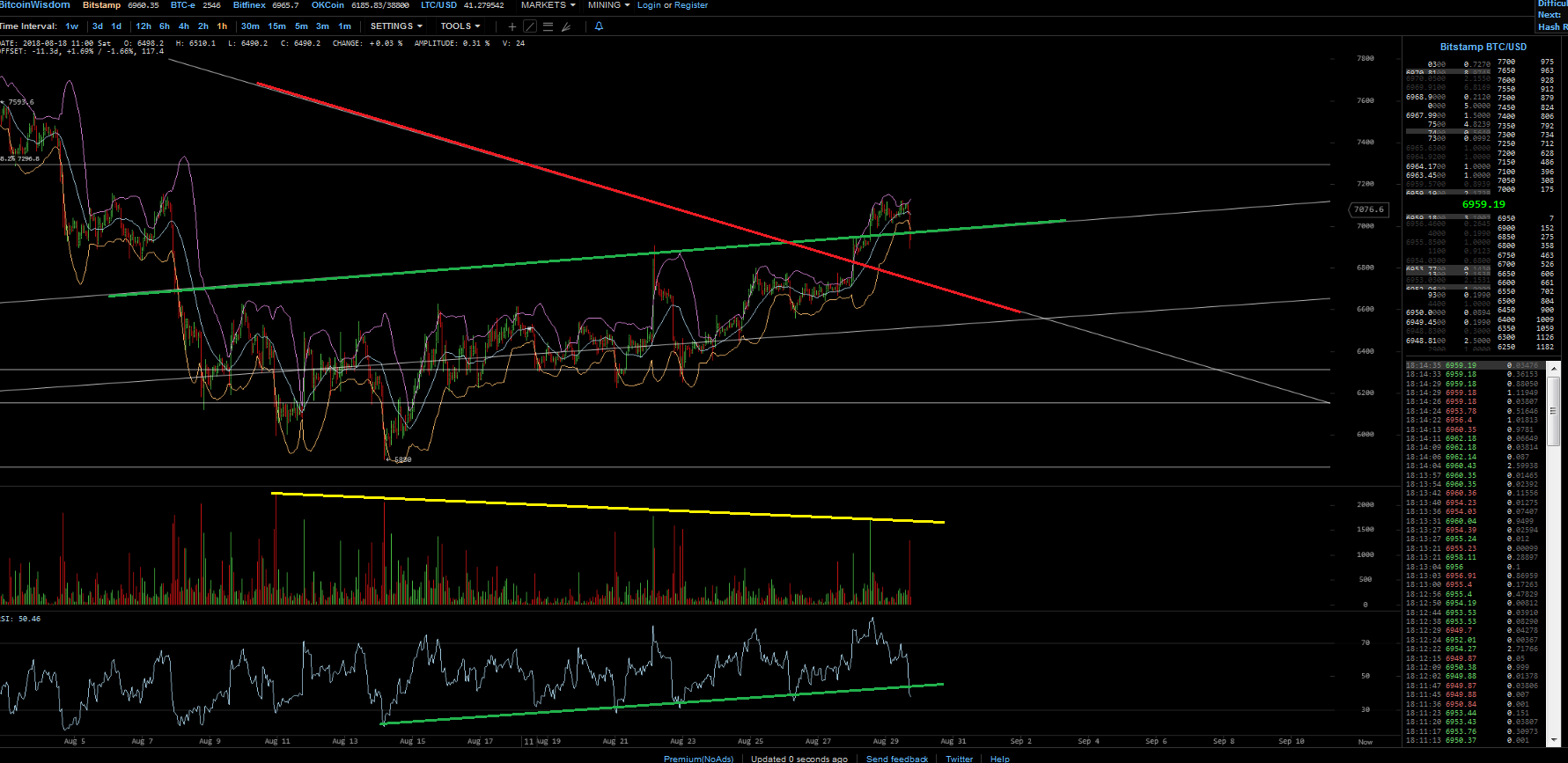The image size is (1568, 763).
Task: Click the Now label on time axis
Action: [1366, 742]
